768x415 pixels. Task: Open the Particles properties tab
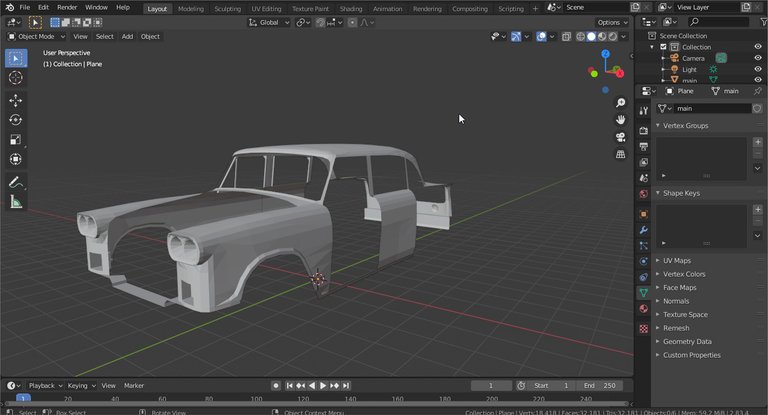click(x=644, y=245)
